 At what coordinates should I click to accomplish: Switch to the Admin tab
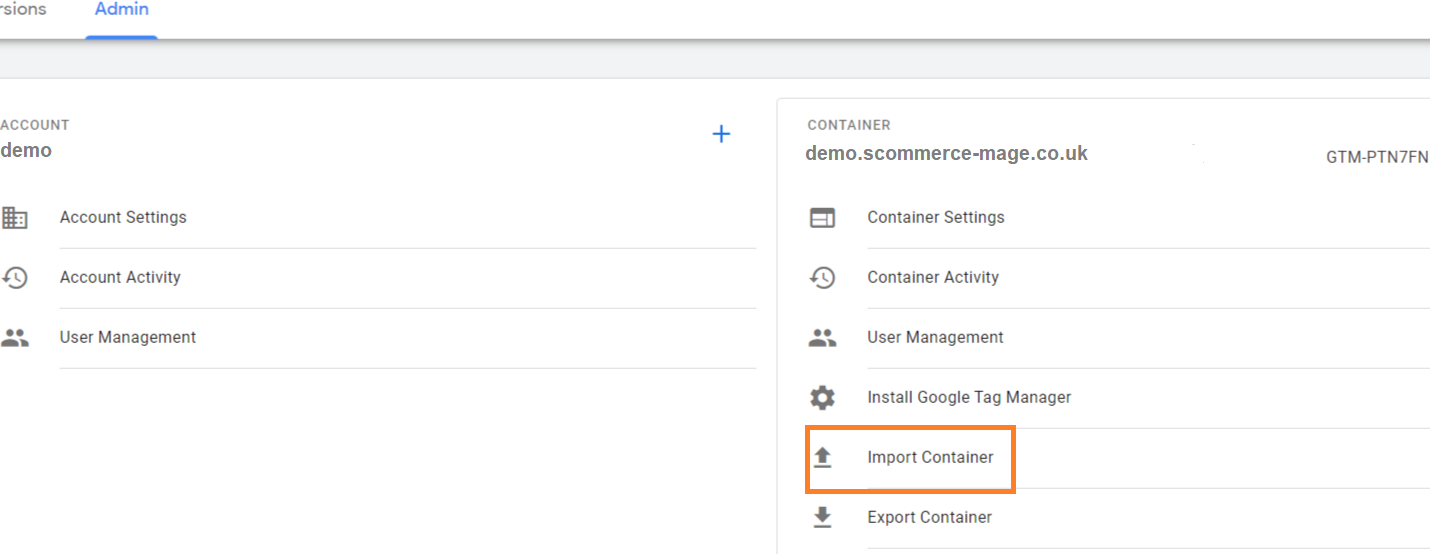coord(122,10)
